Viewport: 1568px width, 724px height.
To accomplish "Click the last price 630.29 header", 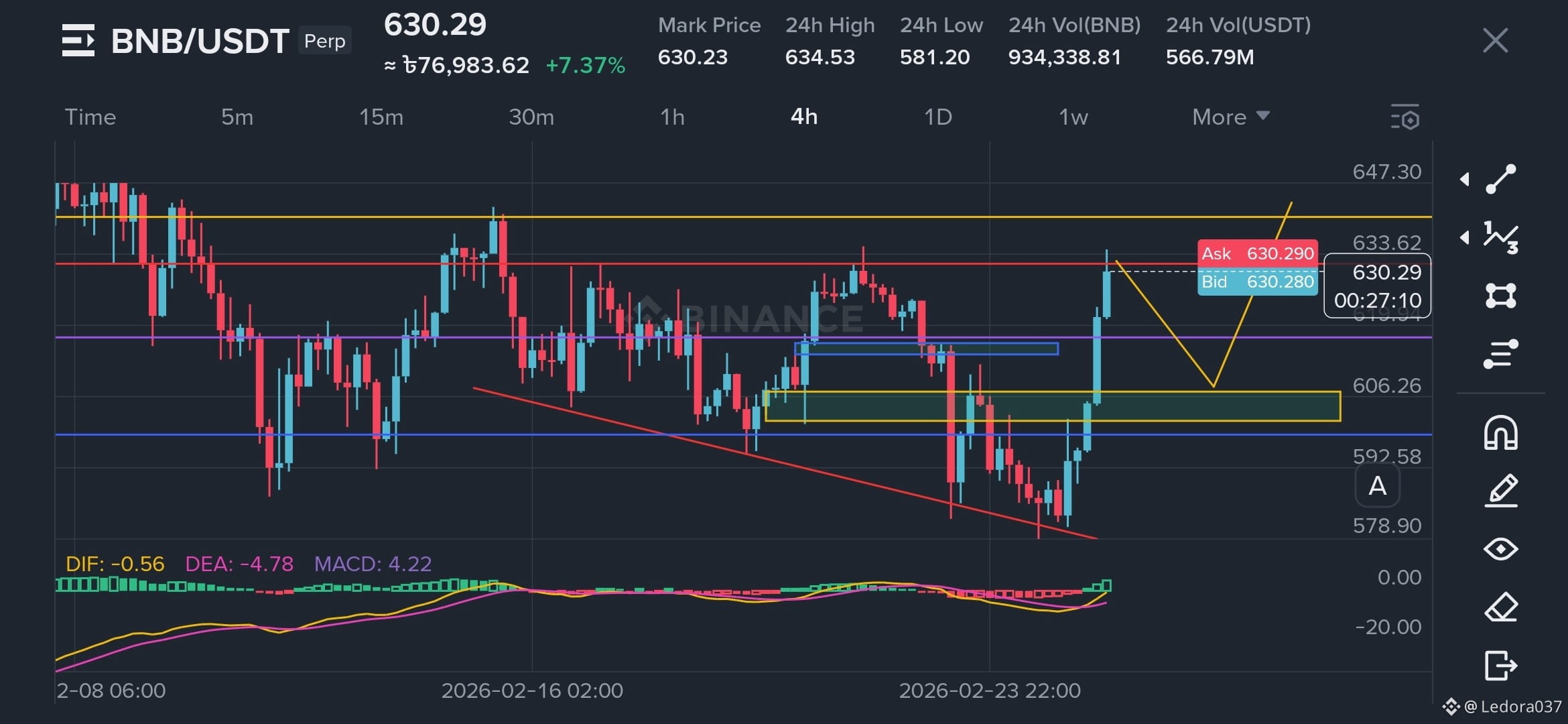I will click(435, 25).
